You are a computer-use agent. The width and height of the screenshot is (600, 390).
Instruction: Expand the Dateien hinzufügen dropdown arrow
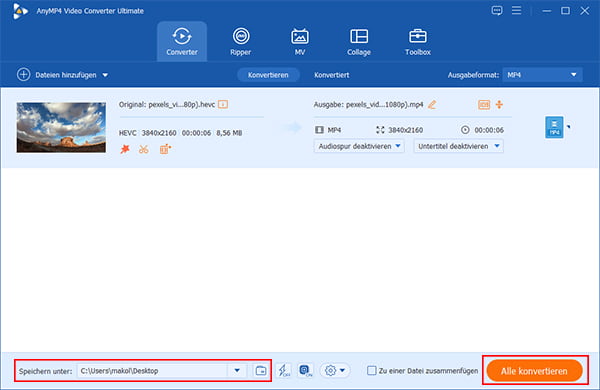pos(105,75)
